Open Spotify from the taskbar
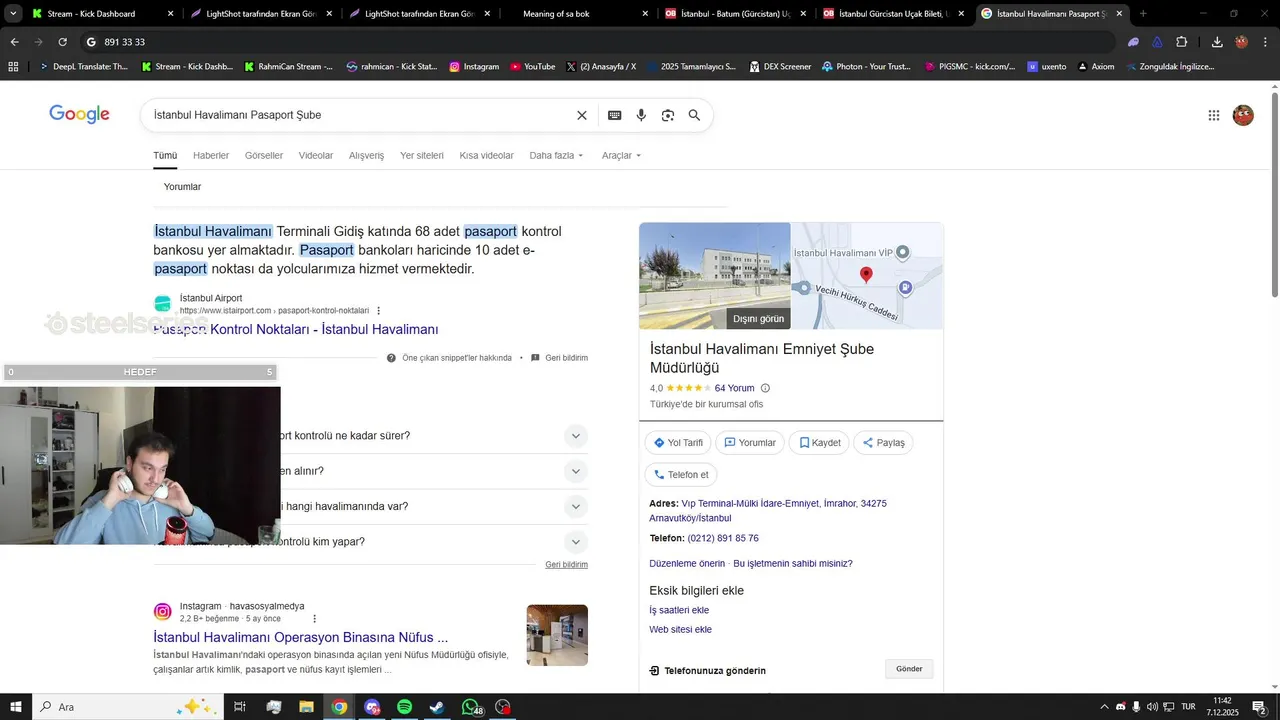Viewport: 1280px width, 720px height. click(404, 707)
